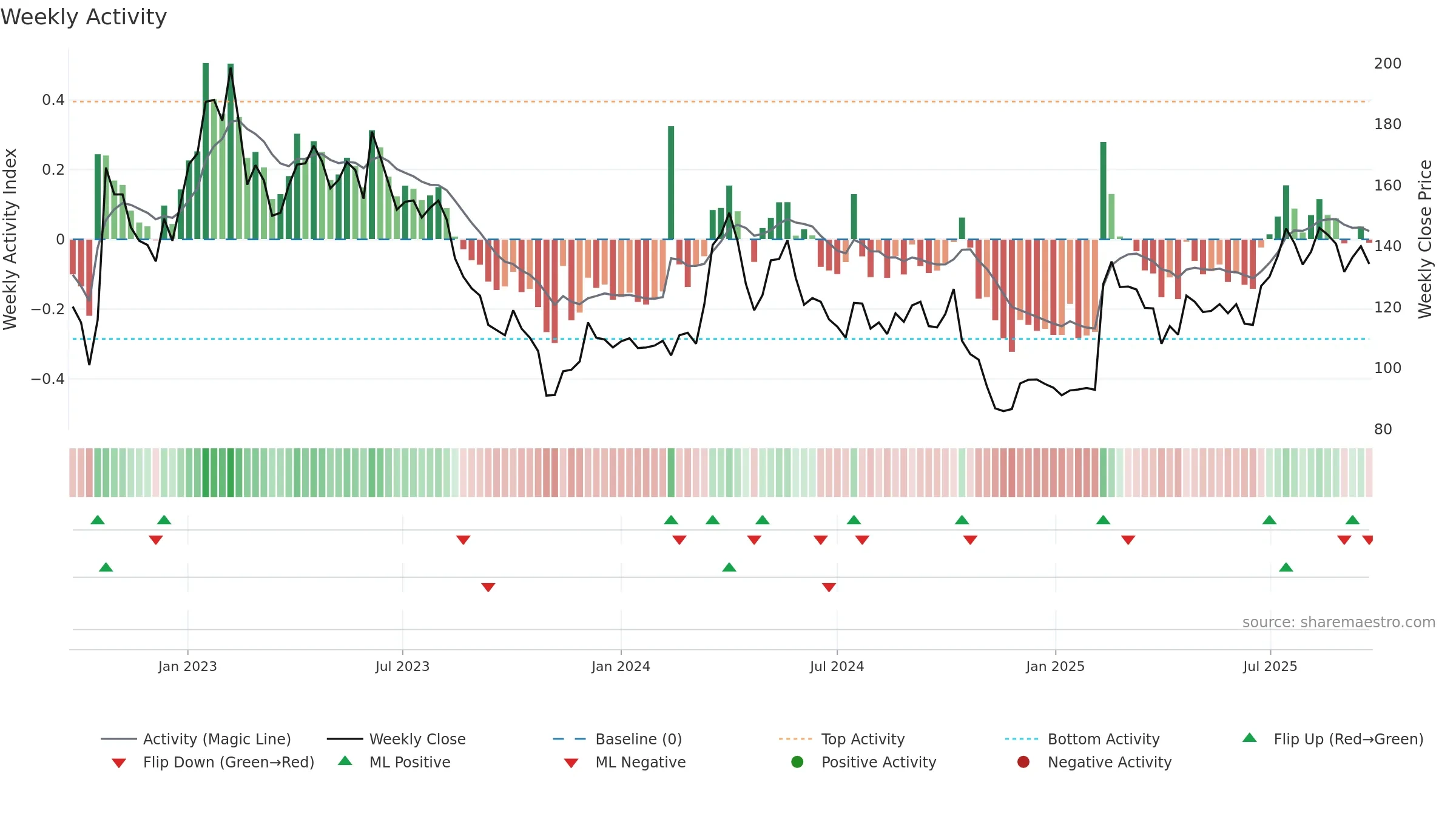
Task: Click the 0.2 activity index tick
Action: (53, 170)
